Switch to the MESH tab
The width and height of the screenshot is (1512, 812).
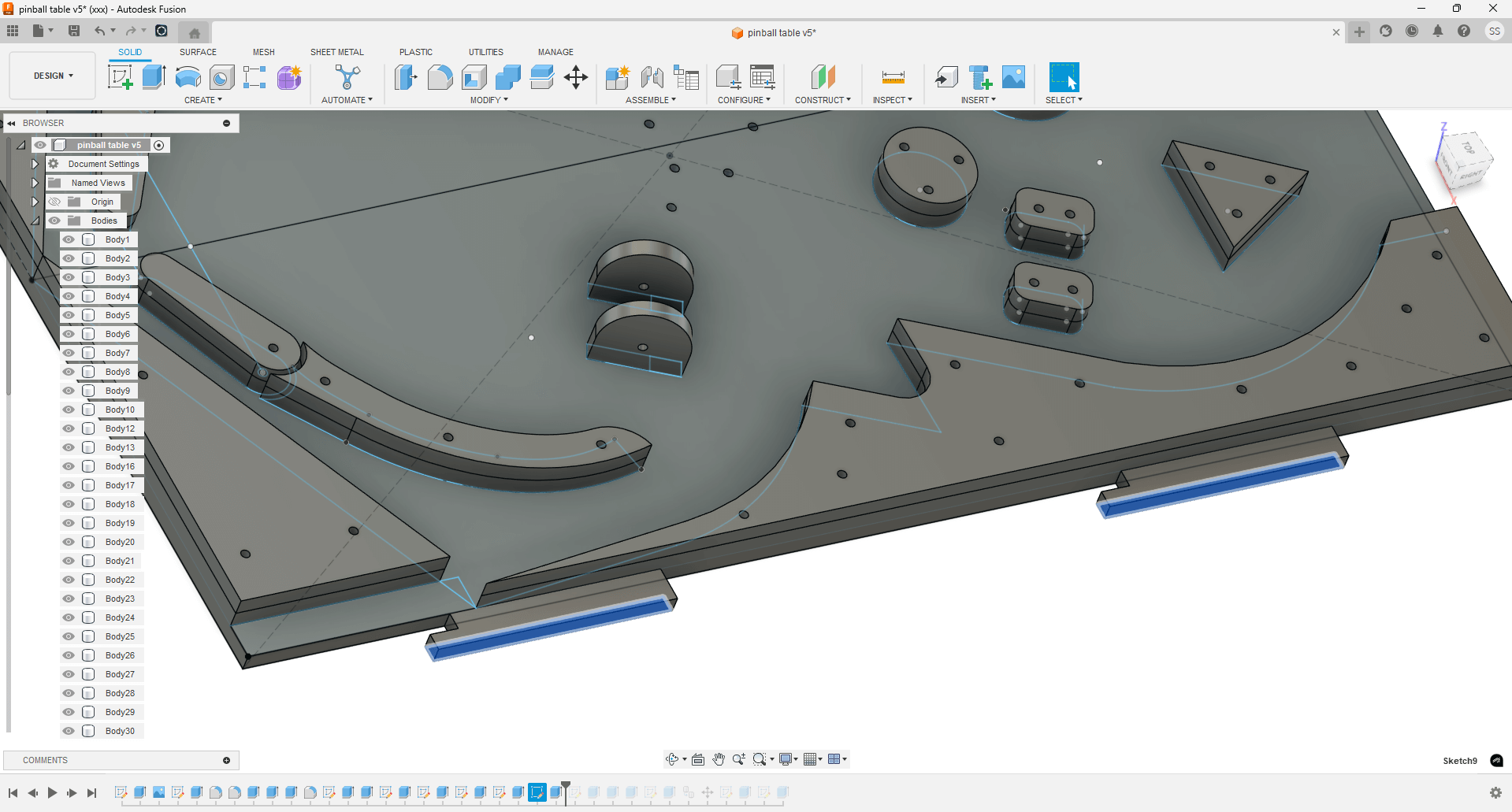pos(264,52)
